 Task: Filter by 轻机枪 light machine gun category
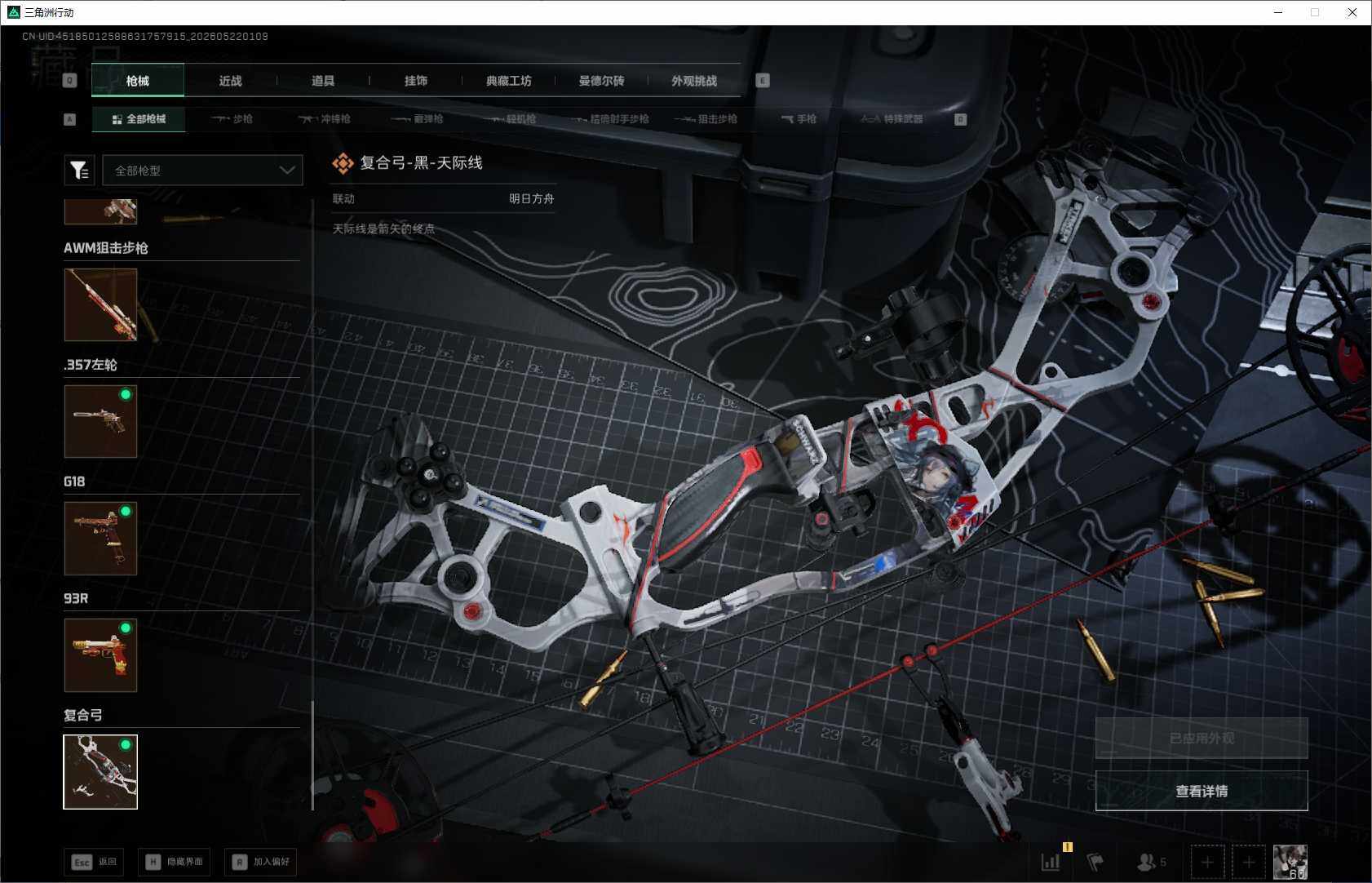click(x=510, y=119)
